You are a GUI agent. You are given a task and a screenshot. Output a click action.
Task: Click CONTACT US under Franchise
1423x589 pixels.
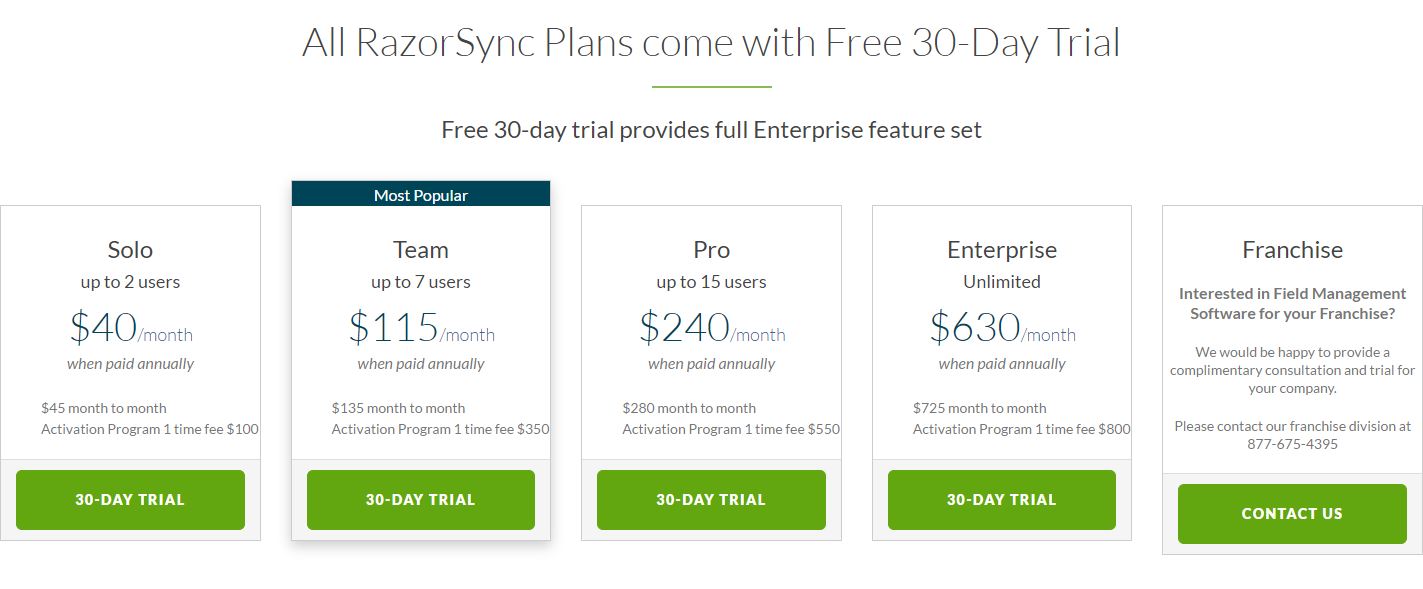pyautogui.click(x=1292, y=513)
